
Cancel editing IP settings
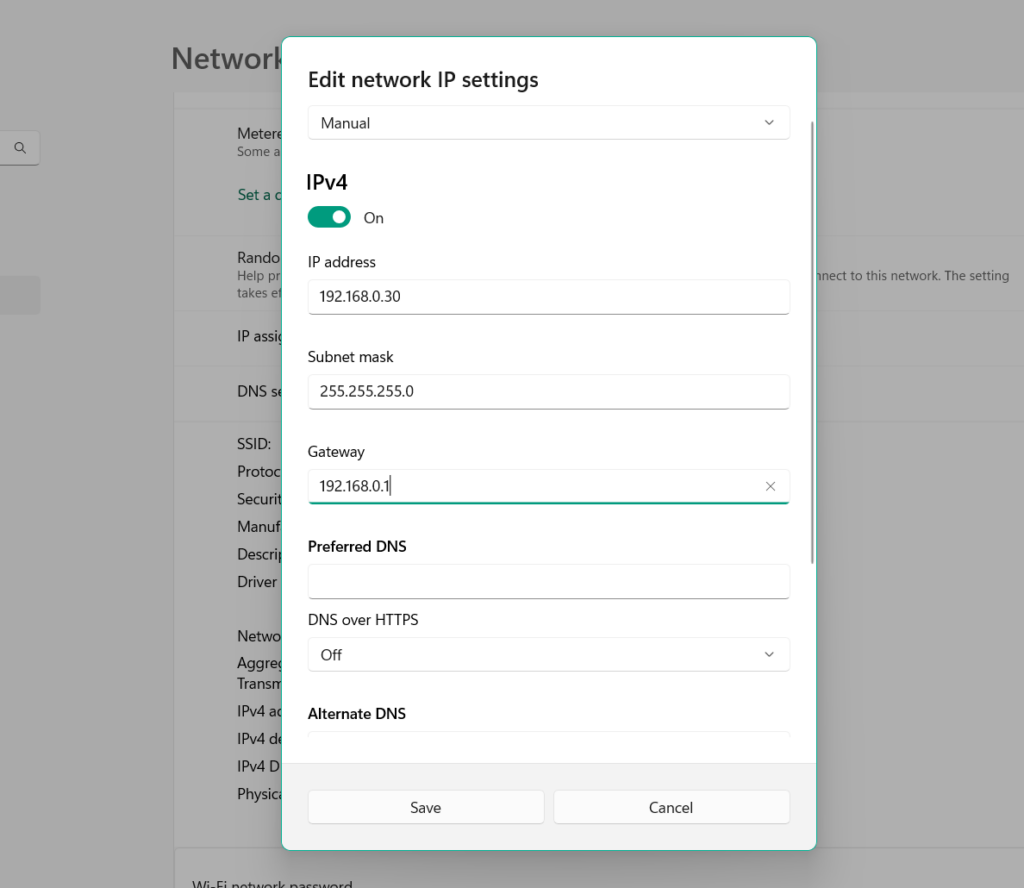[671, 808]
